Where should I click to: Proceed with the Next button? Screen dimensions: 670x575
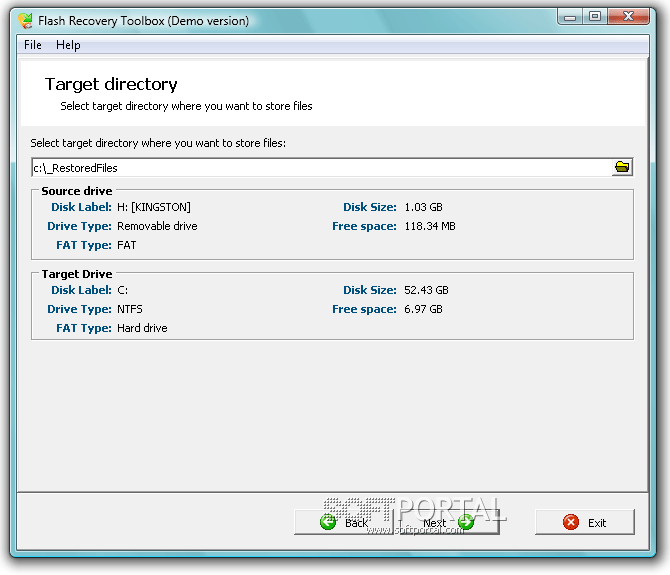click(x=448, y=522)
